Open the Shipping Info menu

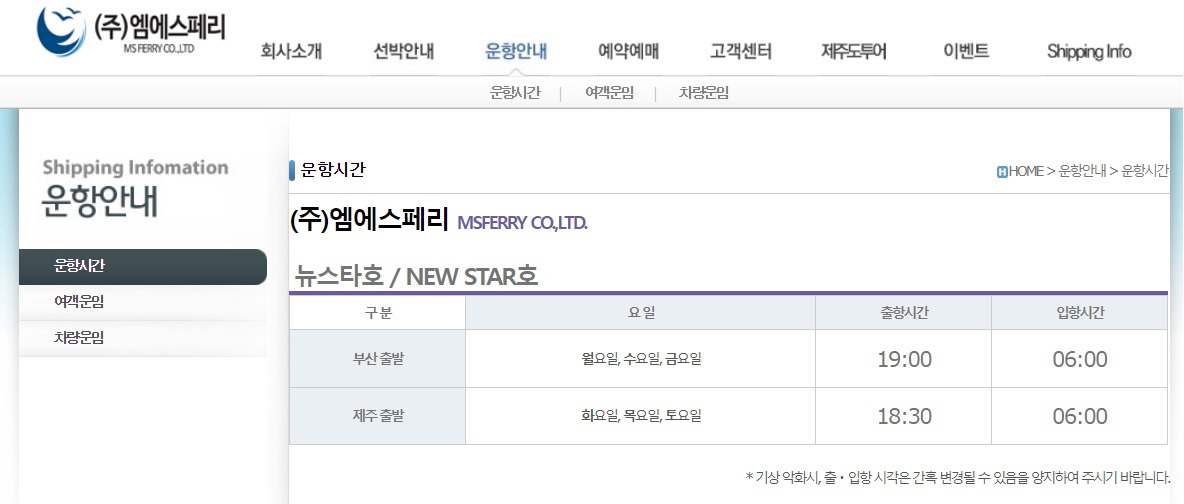coord(1089,51)
